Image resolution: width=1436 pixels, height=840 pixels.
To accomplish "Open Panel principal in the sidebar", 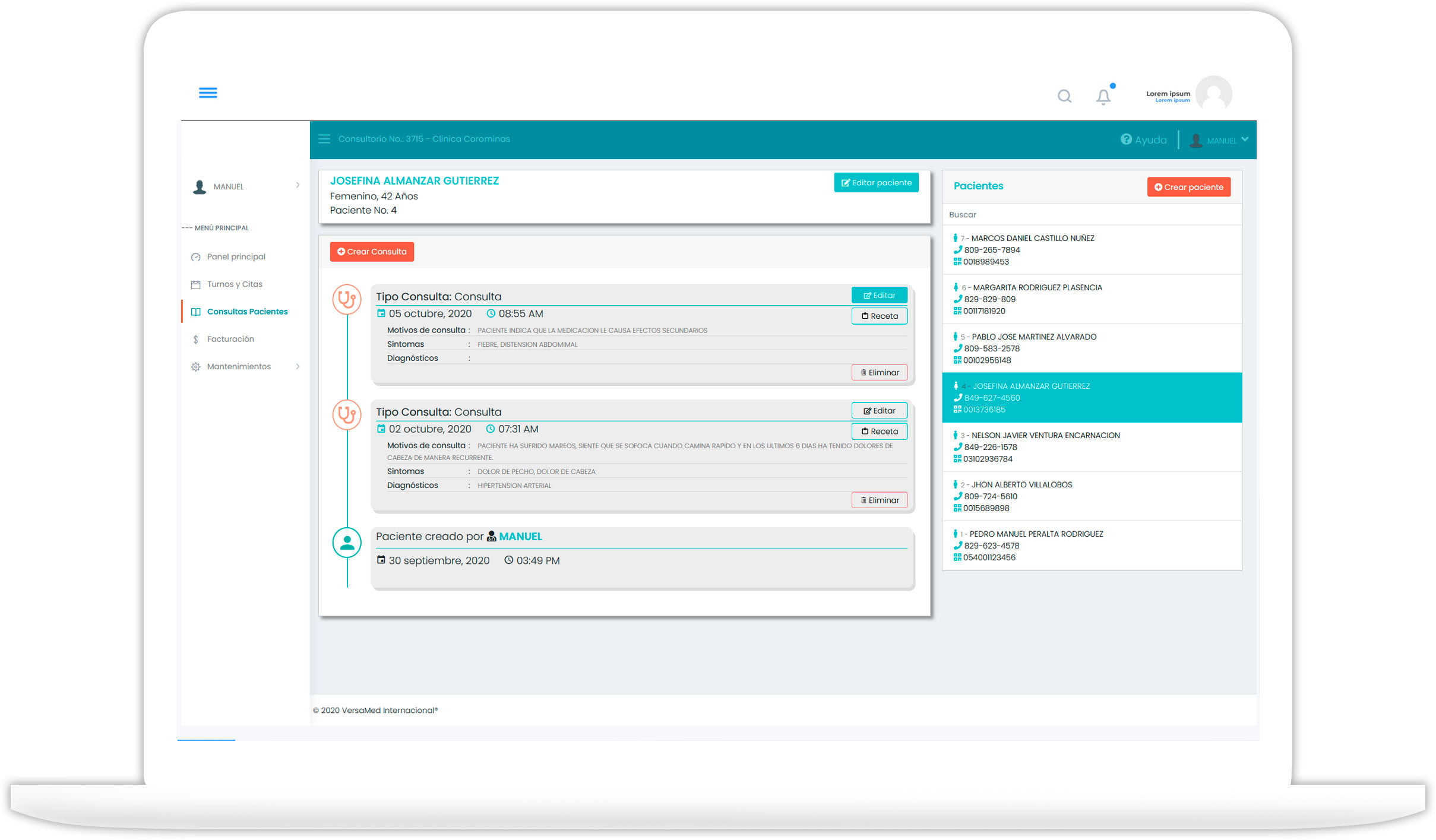I will pyautogui.click(x=236, y=256).
